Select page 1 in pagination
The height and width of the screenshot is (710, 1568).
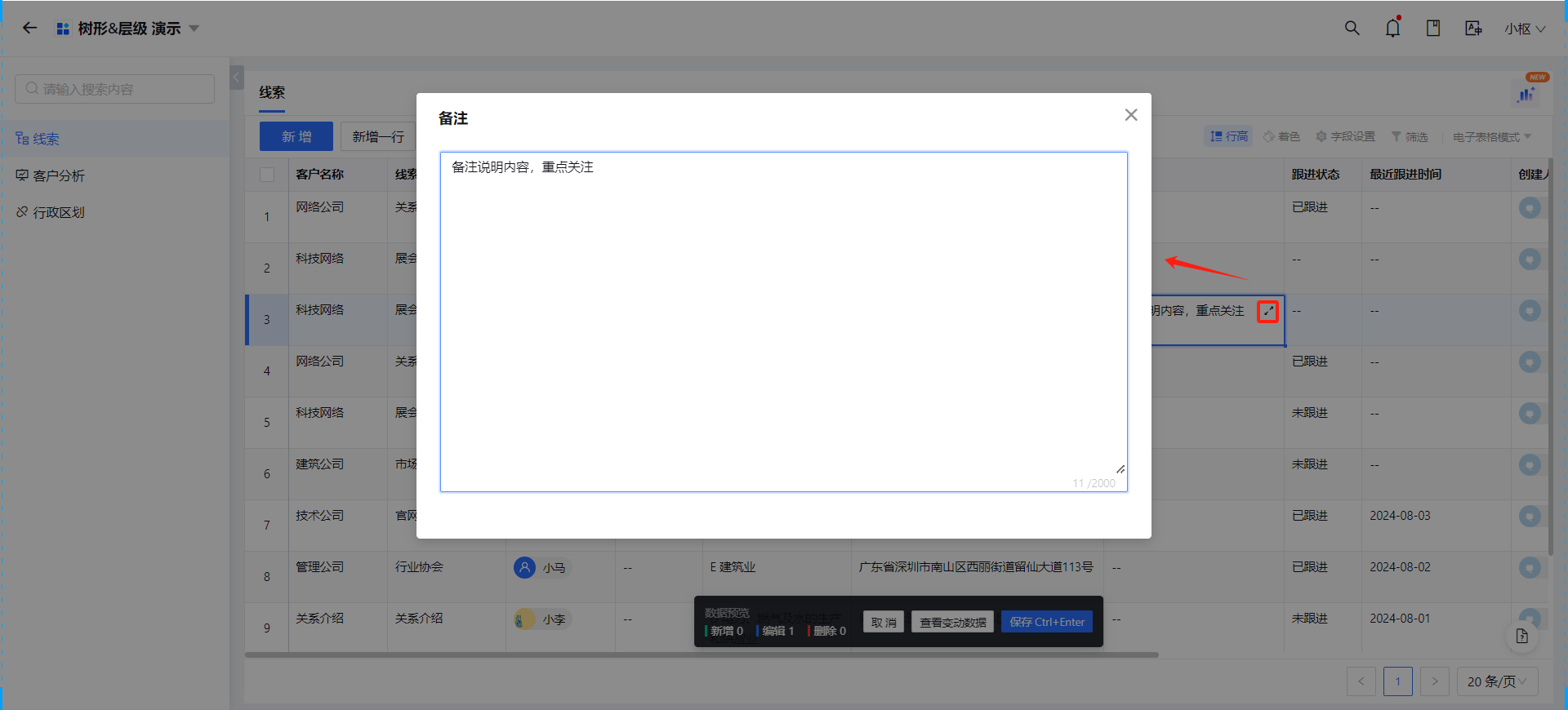1398,681
